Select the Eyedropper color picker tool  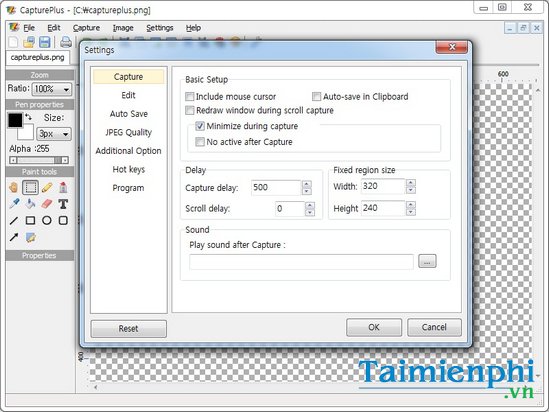tap(14, 204)
